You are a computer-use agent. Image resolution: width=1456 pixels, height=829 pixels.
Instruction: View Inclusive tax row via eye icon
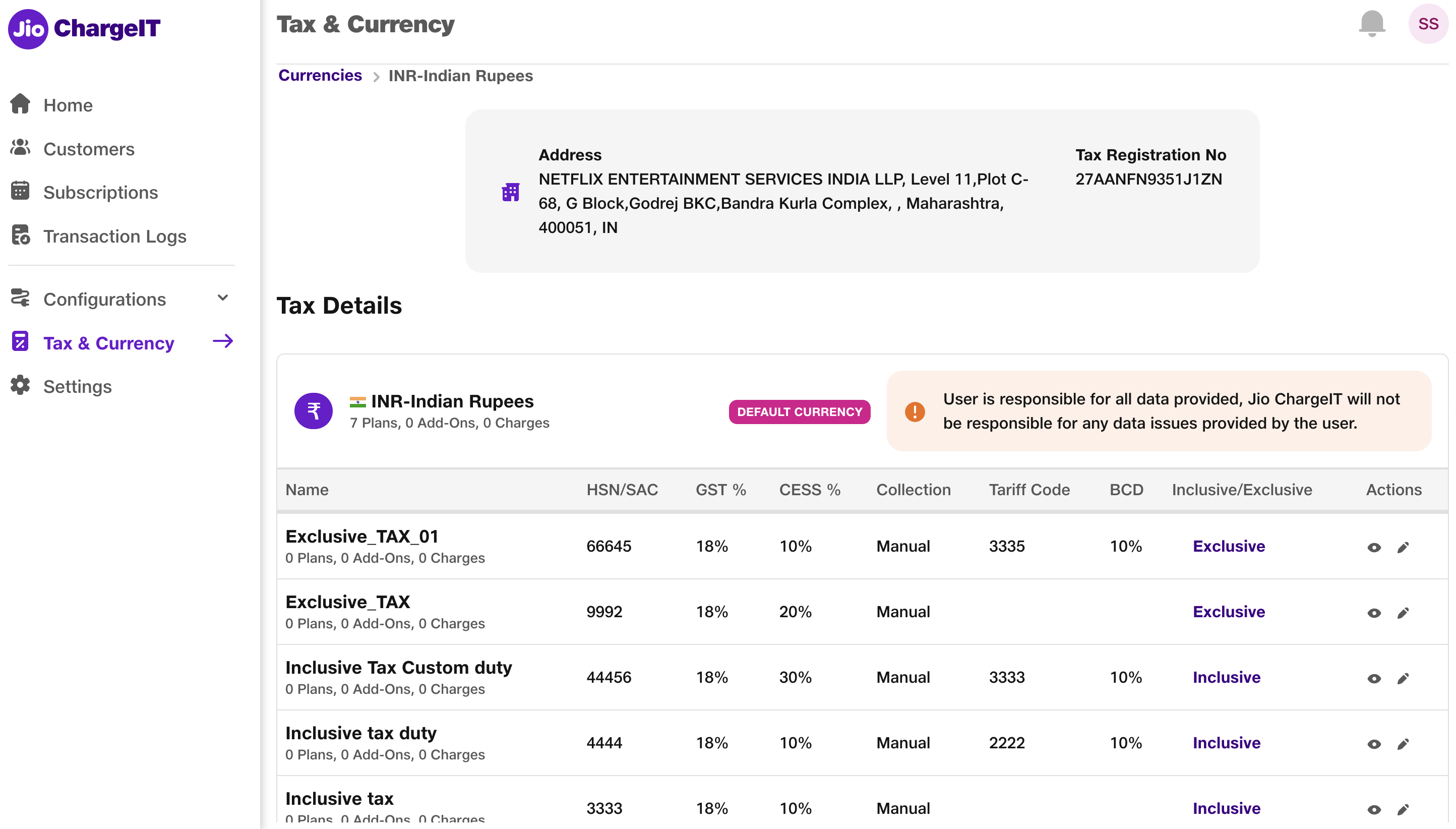click(x=1374, y=810)
